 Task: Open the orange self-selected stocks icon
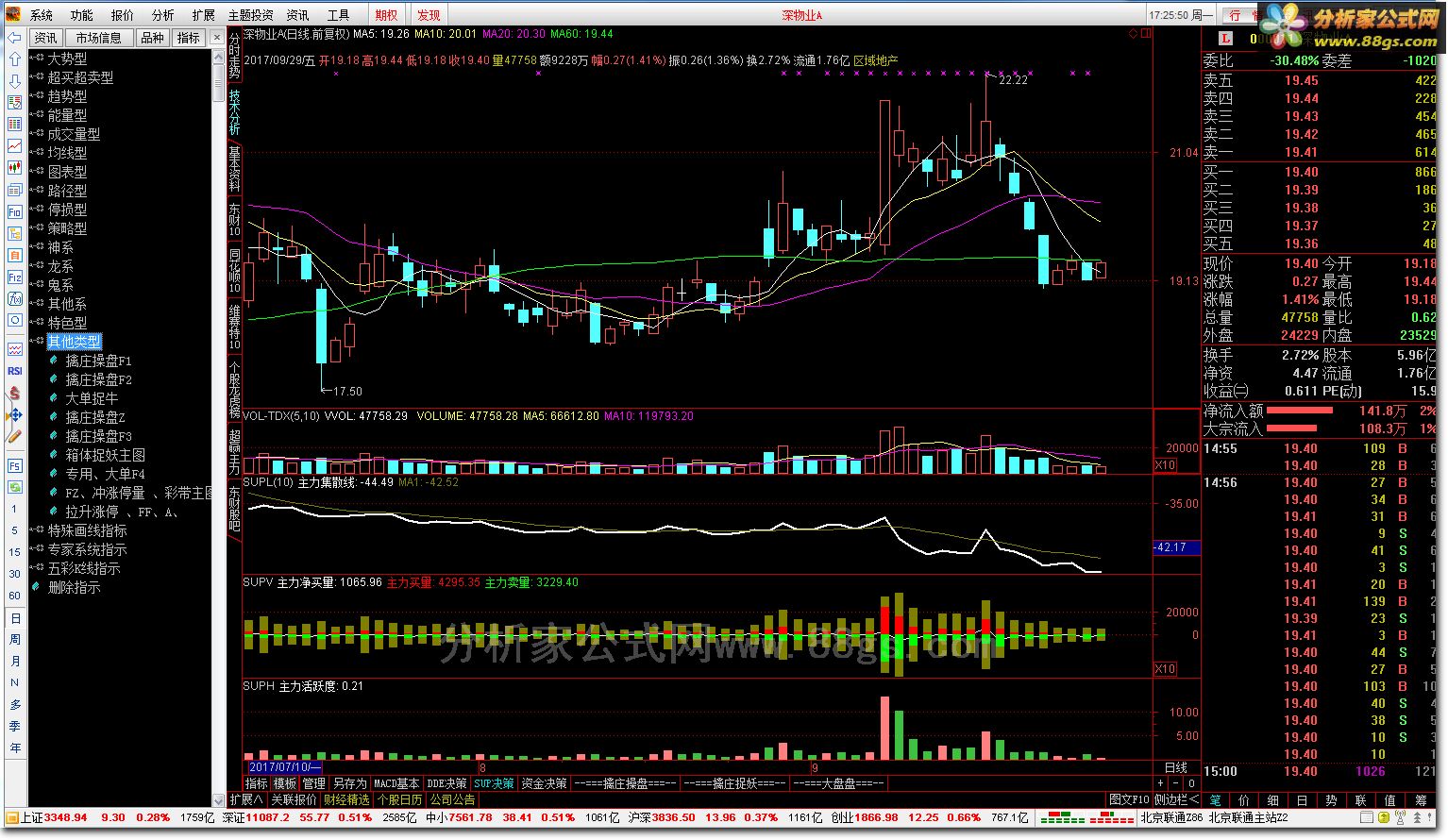14,255
